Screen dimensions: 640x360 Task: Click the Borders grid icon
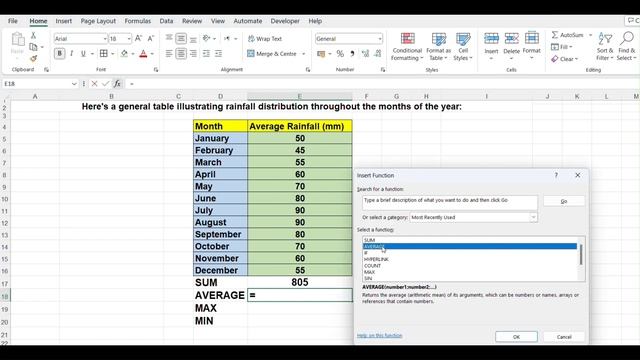(x=104, y=53)
